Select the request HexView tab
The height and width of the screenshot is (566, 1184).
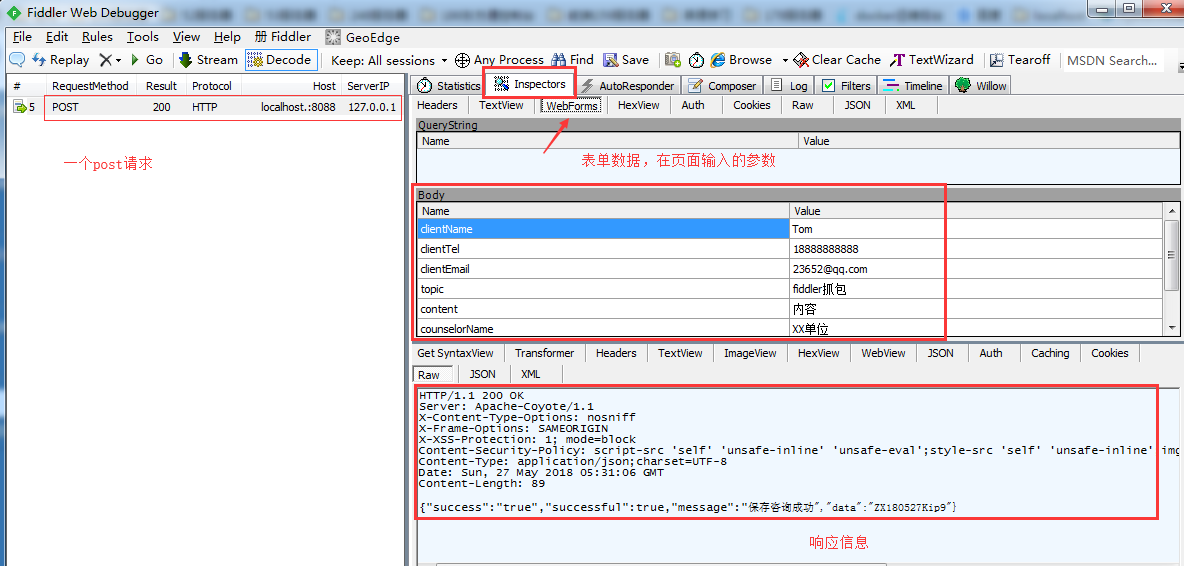coord(638,105)
